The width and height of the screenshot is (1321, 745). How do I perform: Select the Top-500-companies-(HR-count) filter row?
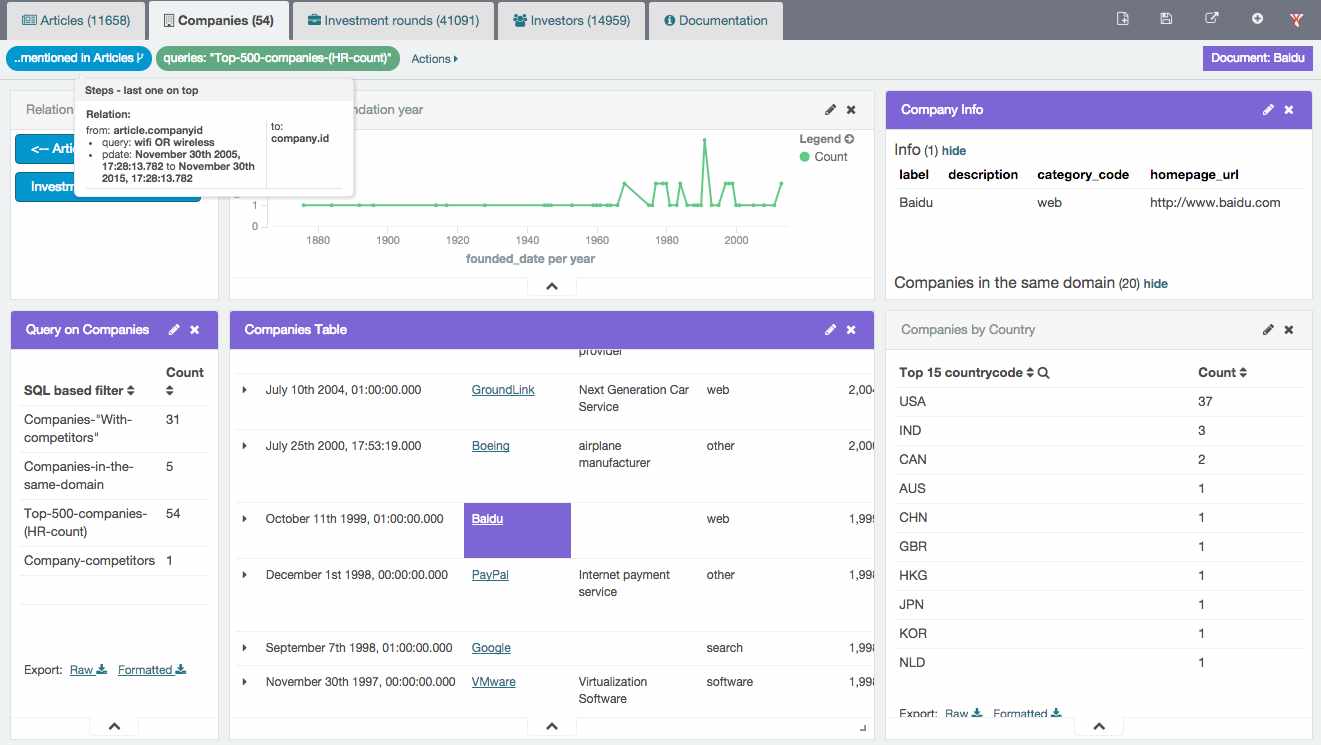114,523
